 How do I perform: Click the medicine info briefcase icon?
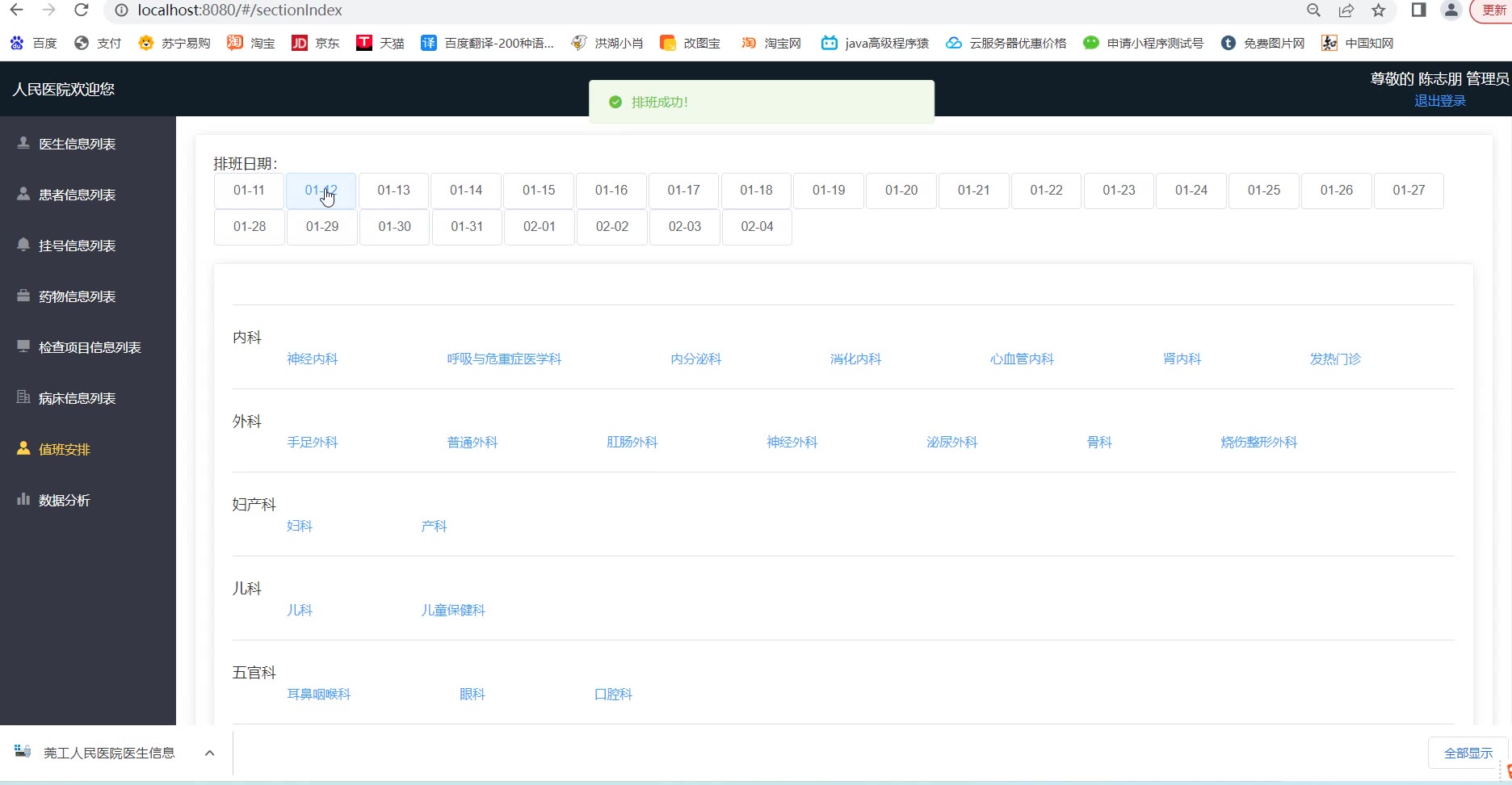click(23, 296)
